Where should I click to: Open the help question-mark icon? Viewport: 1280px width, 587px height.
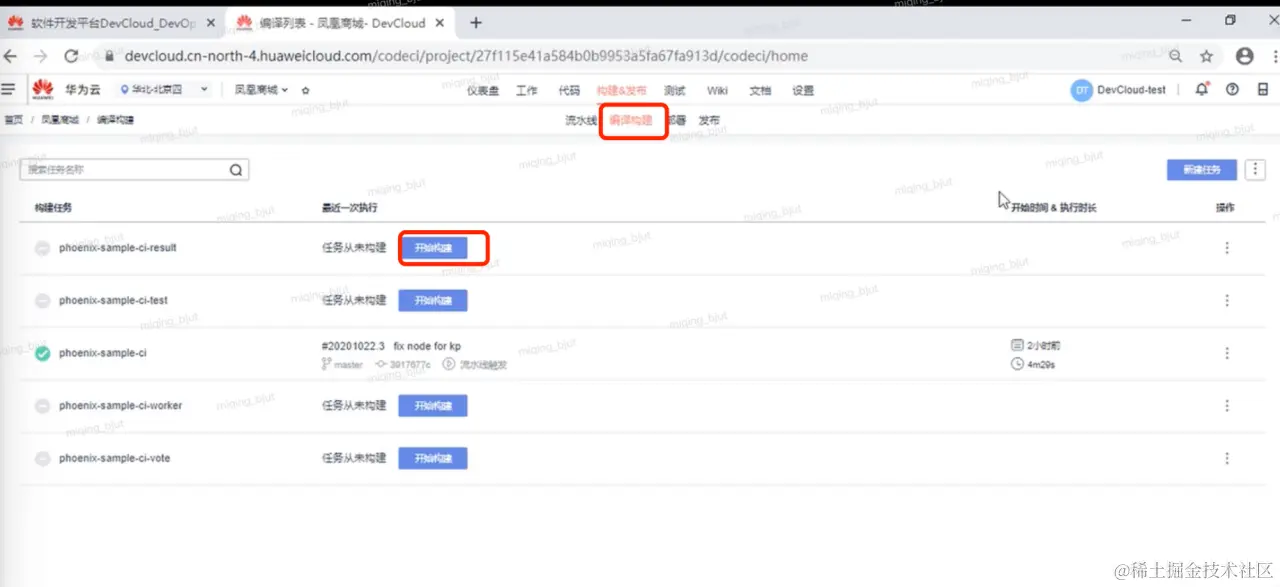[1232, 89]
